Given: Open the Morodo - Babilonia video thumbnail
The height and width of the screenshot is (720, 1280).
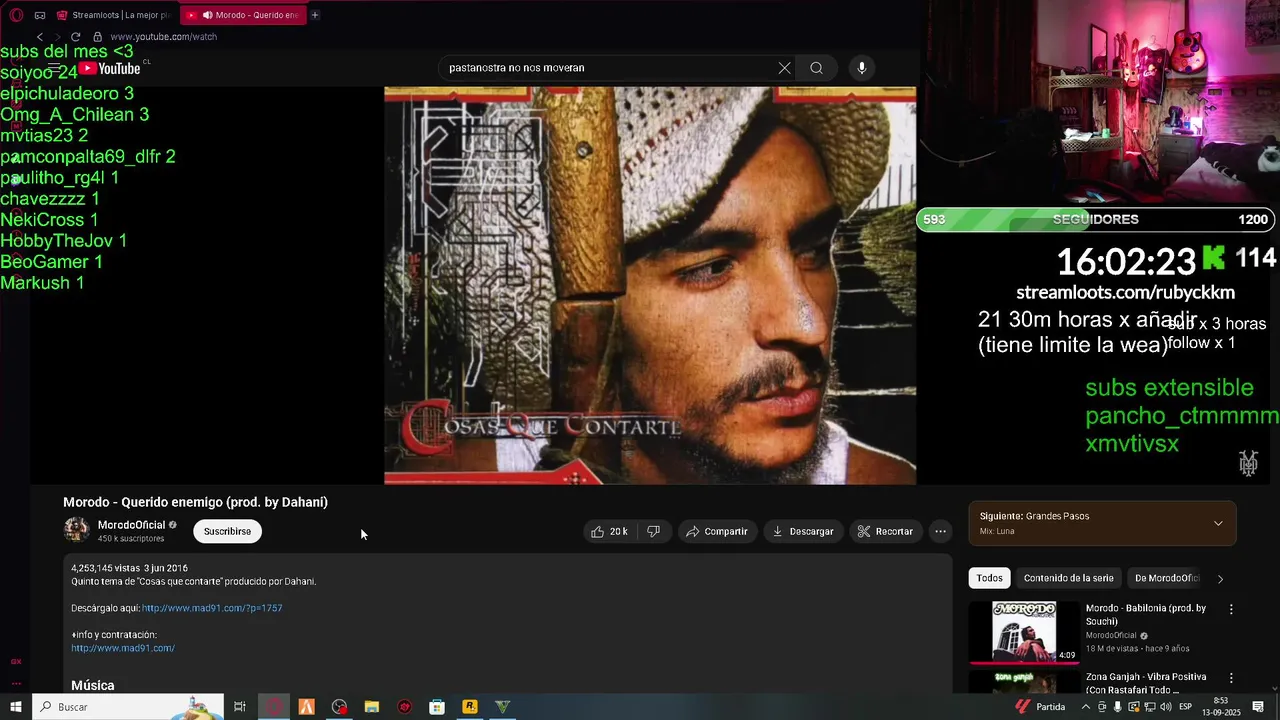Looking at the screenshot, I should [1024, 632].
